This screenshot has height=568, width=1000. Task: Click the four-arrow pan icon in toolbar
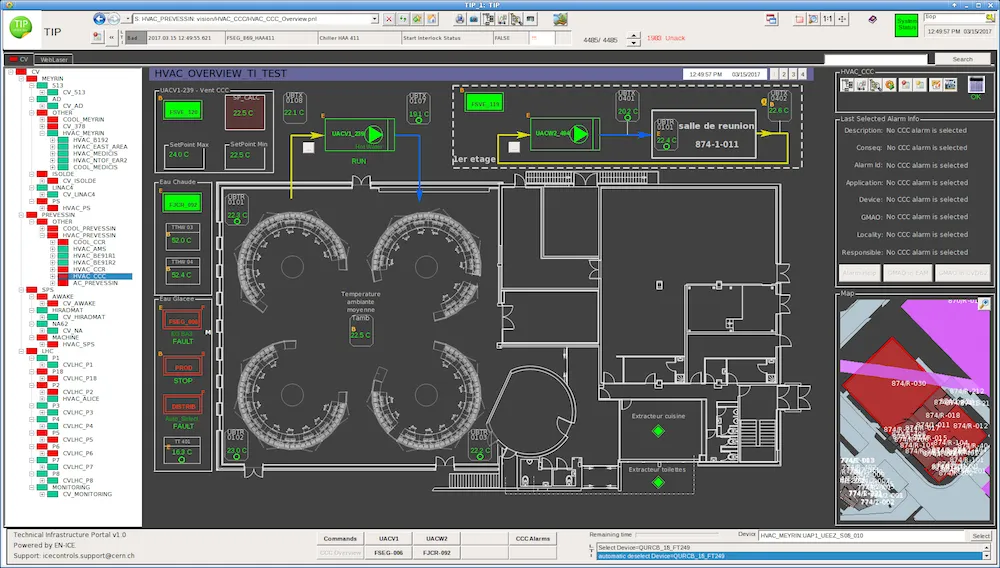click(842, 19)
